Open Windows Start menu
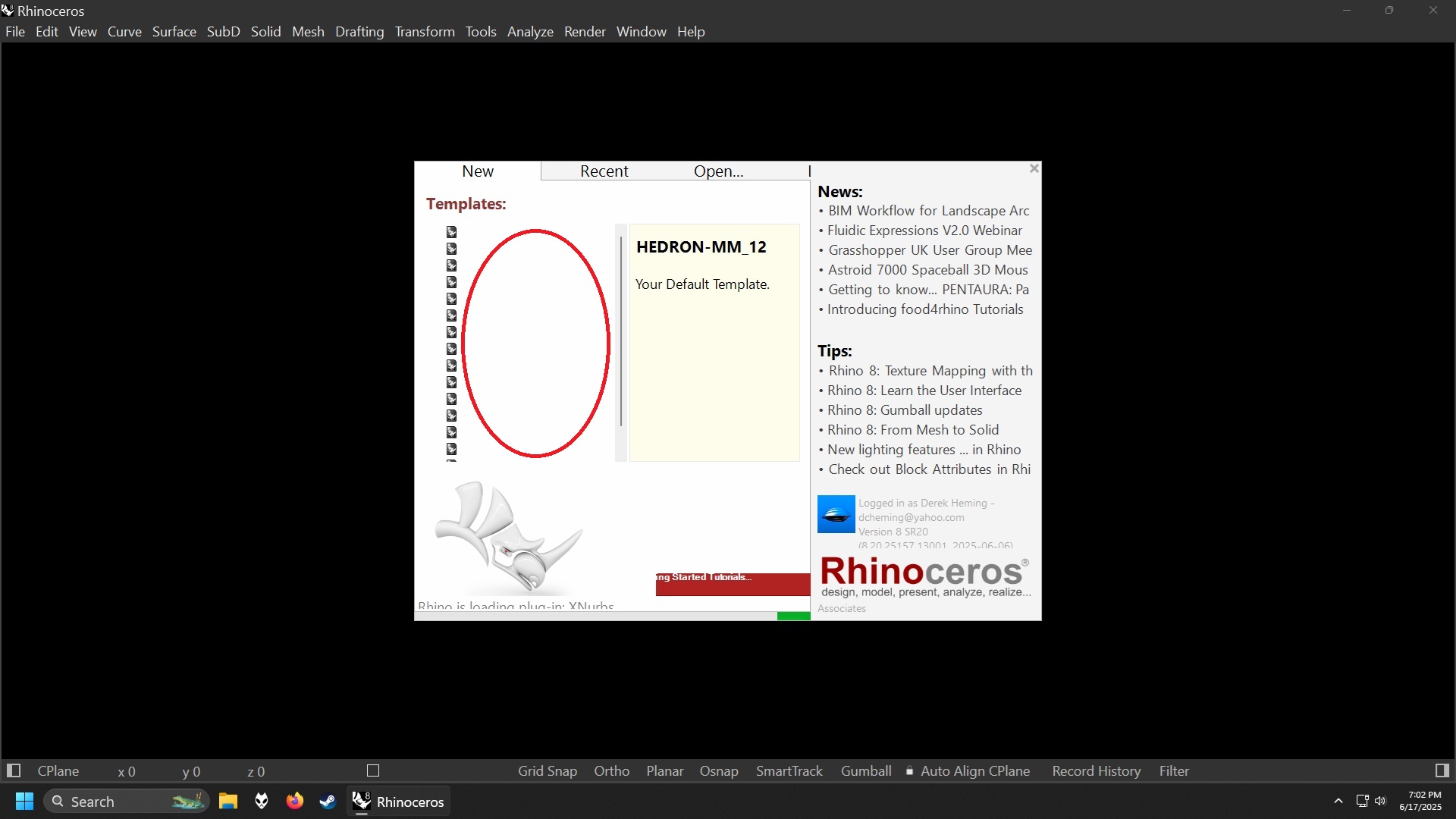The width and height of the screenshot is (1456, 819). point(24,802)
